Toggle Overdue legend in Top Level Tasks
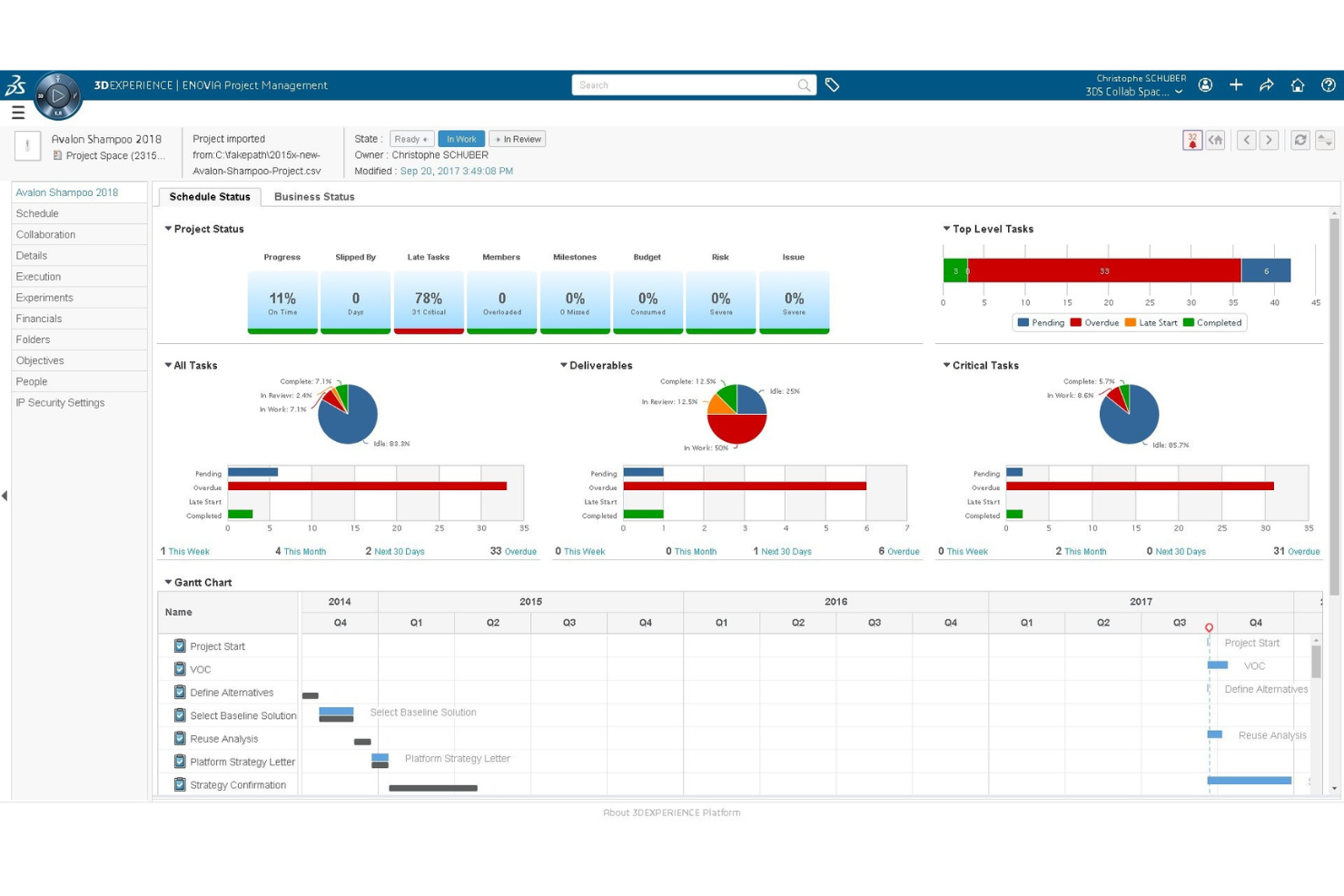Viewport: 1344px width, 896px height. 1094,322
